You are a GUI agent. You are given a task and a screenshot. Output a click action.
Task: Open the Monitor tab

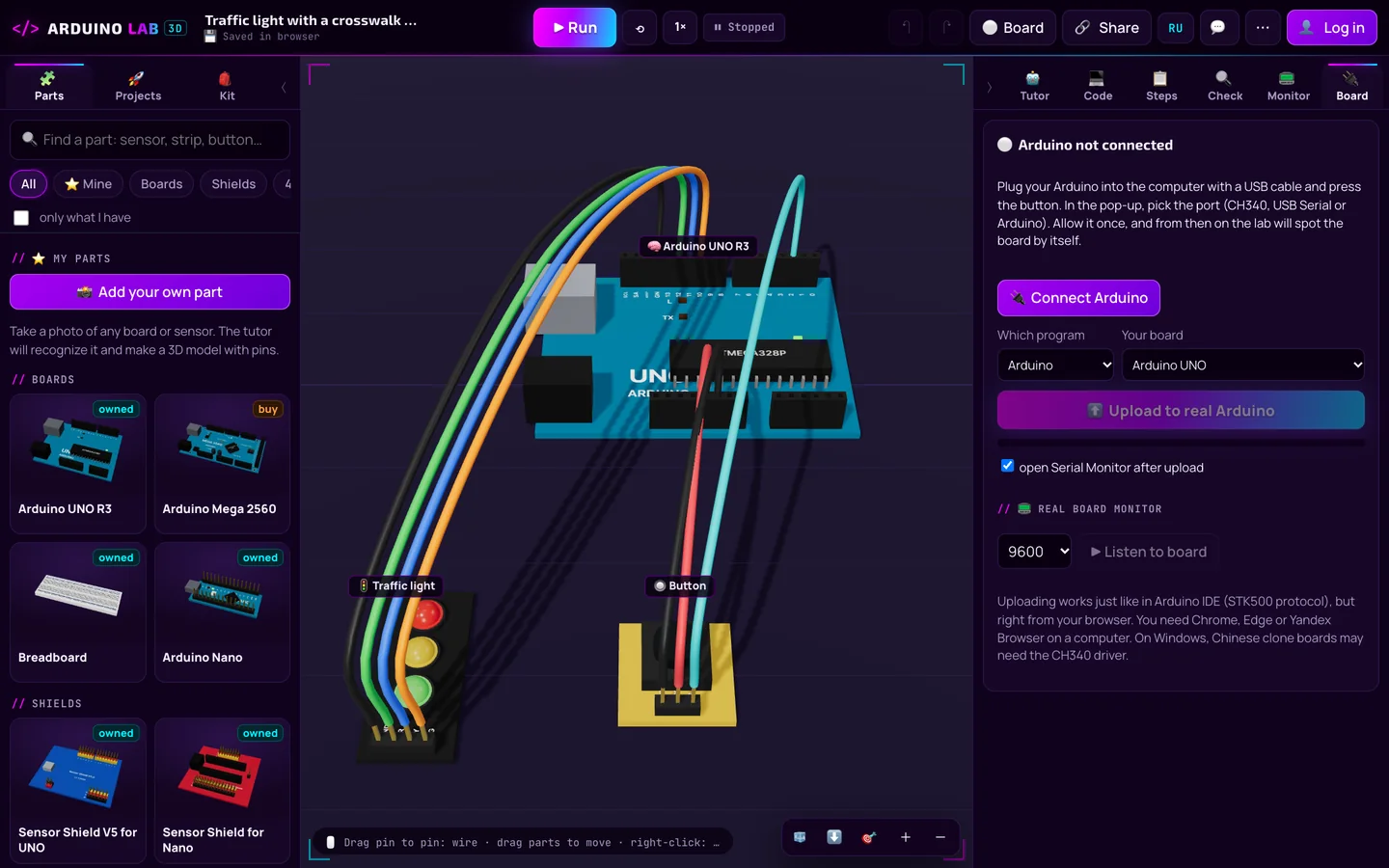tap(1289, 86)
